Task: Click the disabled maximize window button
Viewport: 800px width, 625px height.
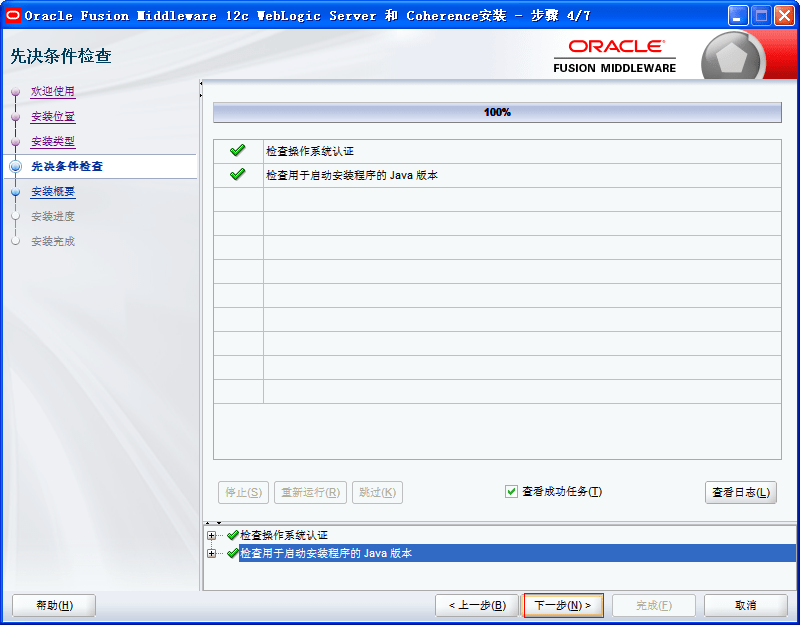Action: point(761,16)
